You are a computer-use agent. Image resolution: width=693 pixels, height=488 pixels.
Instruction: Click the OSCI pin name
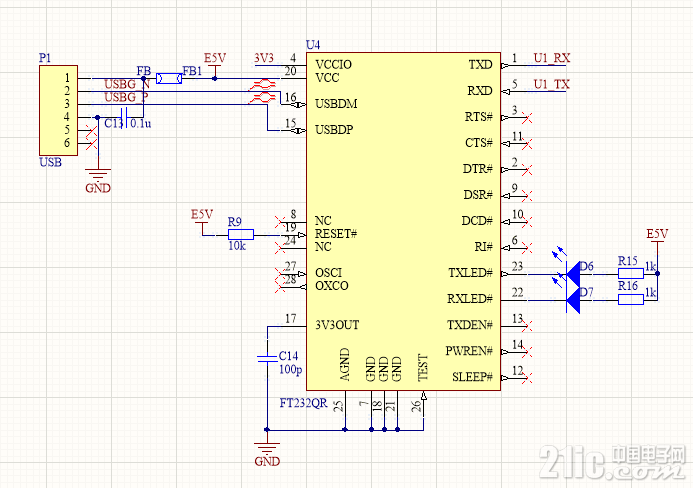[x=329, y=273]
